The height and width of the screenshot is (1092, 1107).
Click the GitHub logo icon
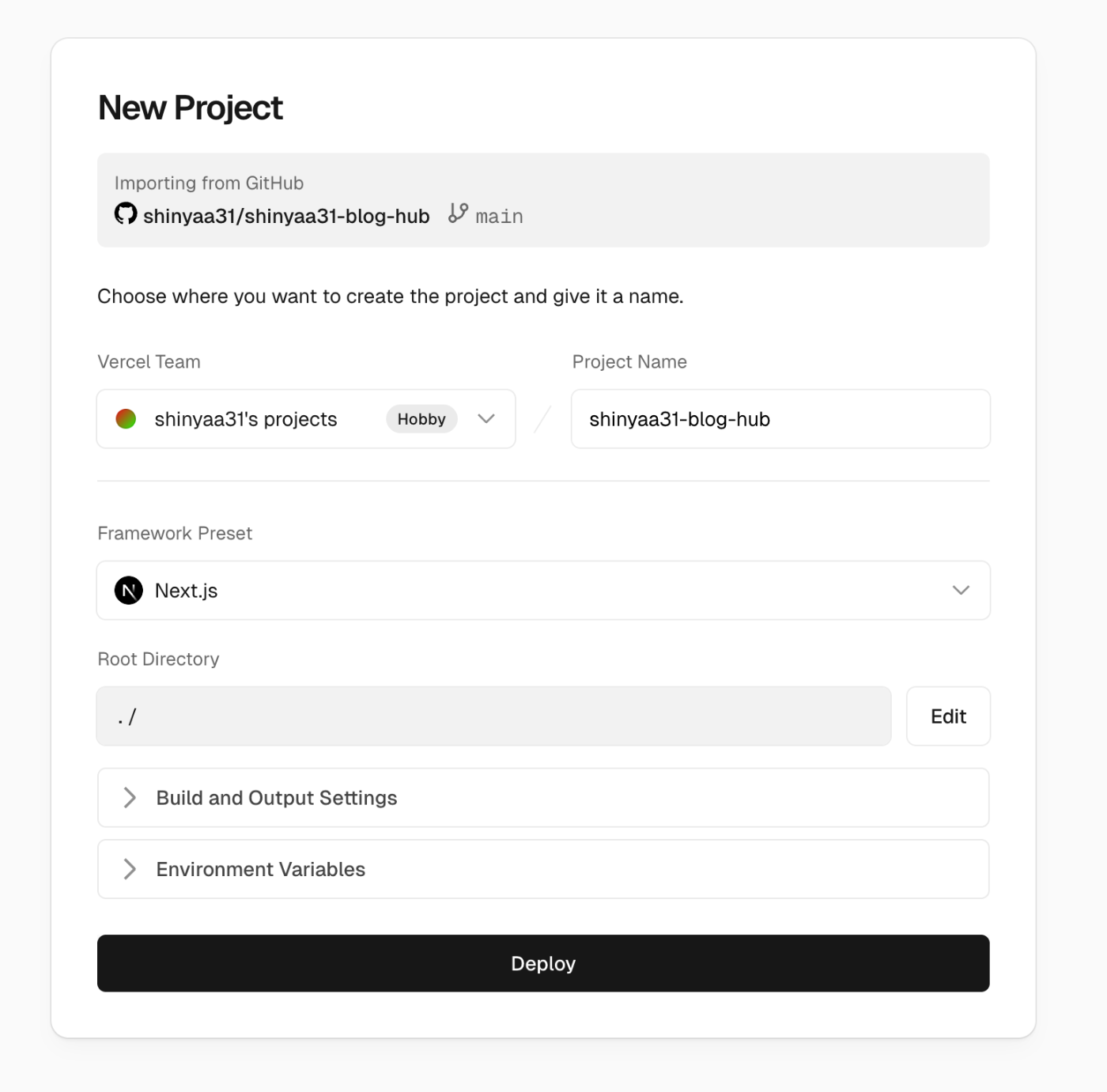click(x=126, y=213)
